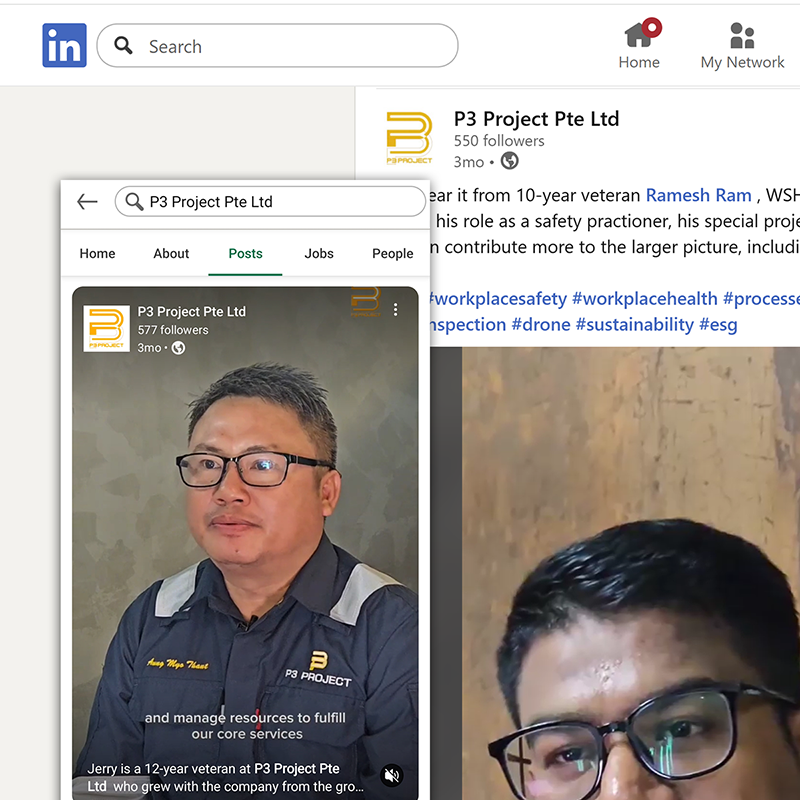
Task: Open the three-dot menu on the mobile post
Action: click(x=396, y=310)
